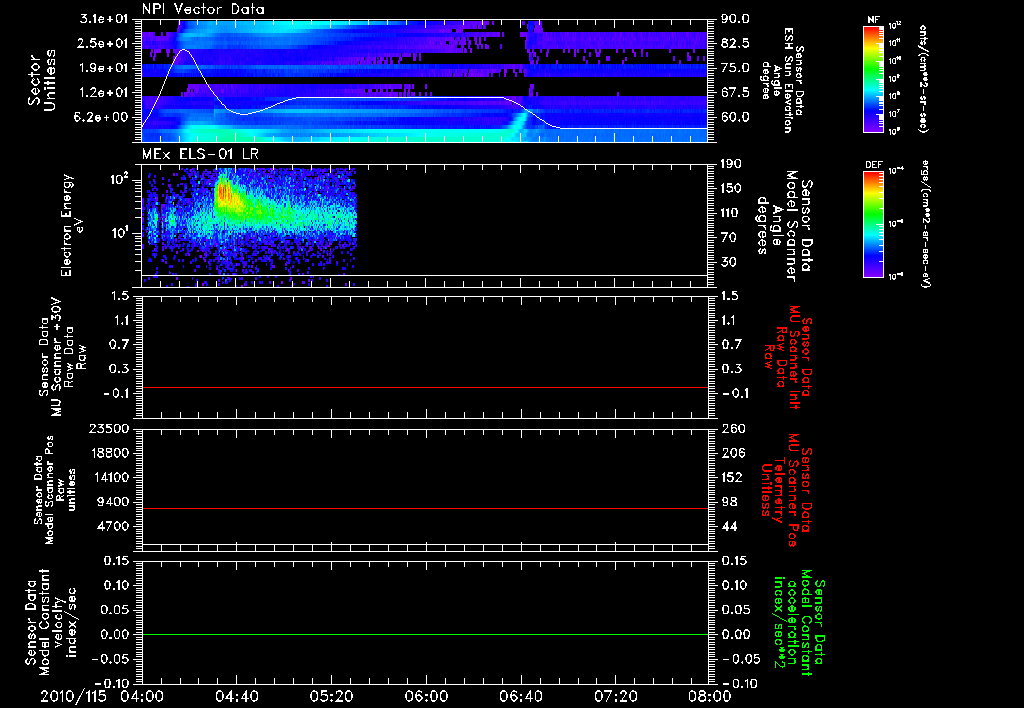Viewport: 1024px width, 708px height.
Task: Click the '150' scanner angle tick
Action: [x=732, y=189]
